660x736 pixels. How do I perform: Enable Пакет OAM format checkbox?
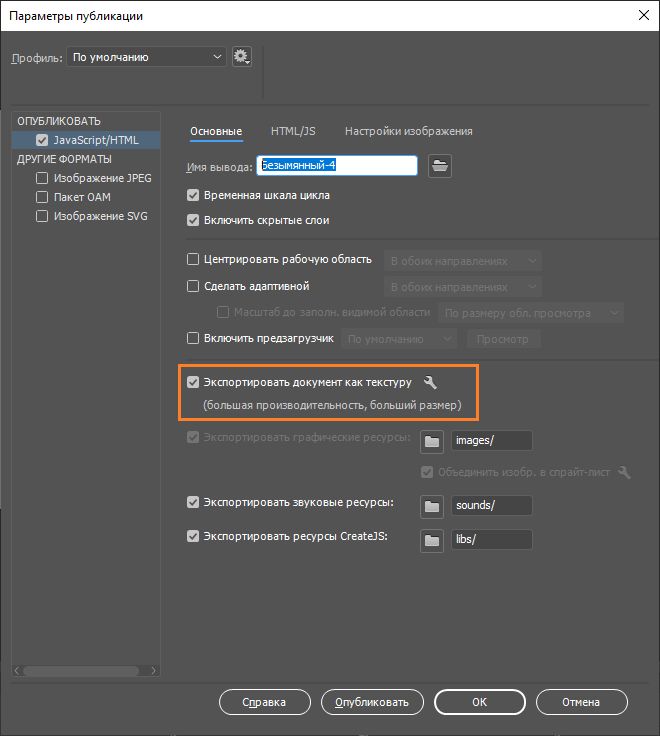point(42,197)
